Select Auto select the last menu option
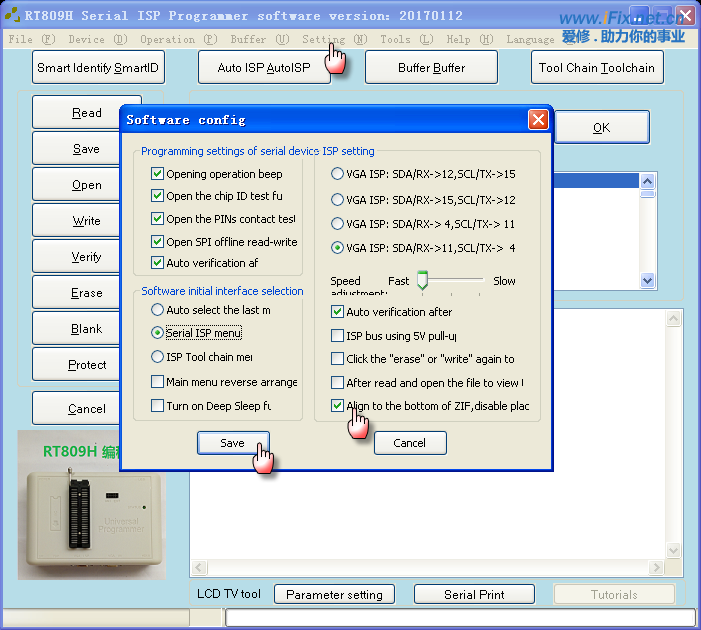Screen dimensions: 701x630 (157, 311)
